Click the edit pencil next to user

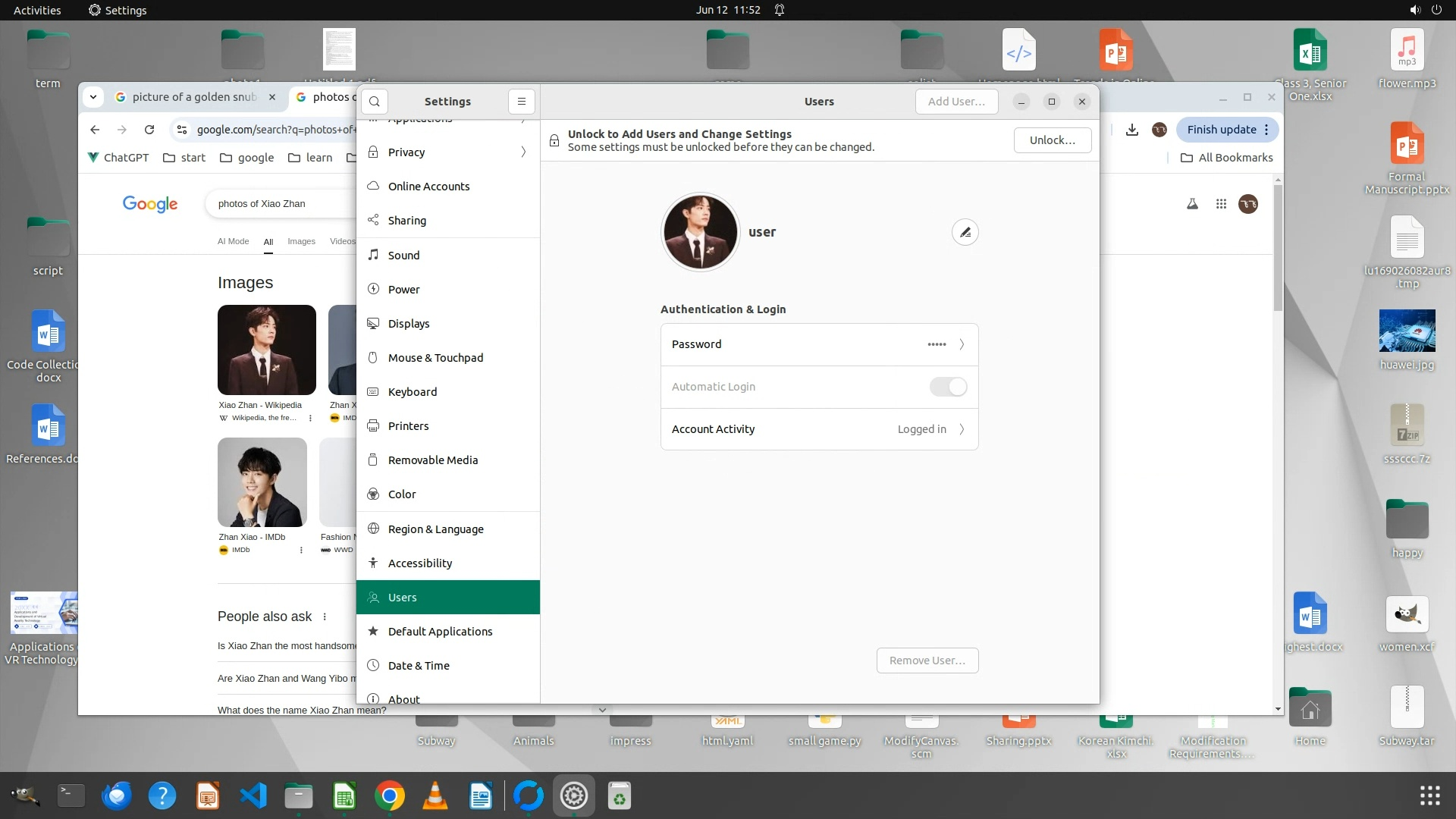pyautogui.click(x=965, y=232)
